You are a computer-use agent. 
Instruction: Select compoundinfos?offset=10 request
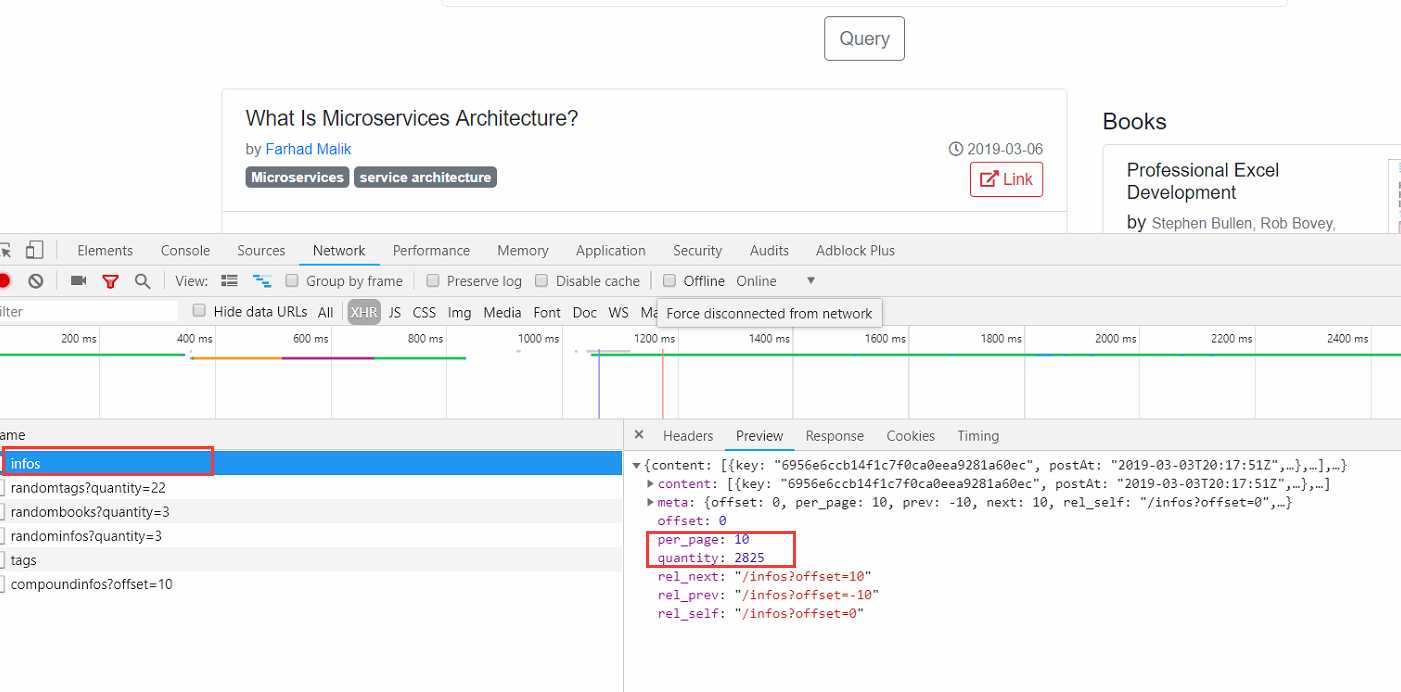[310, 583]
